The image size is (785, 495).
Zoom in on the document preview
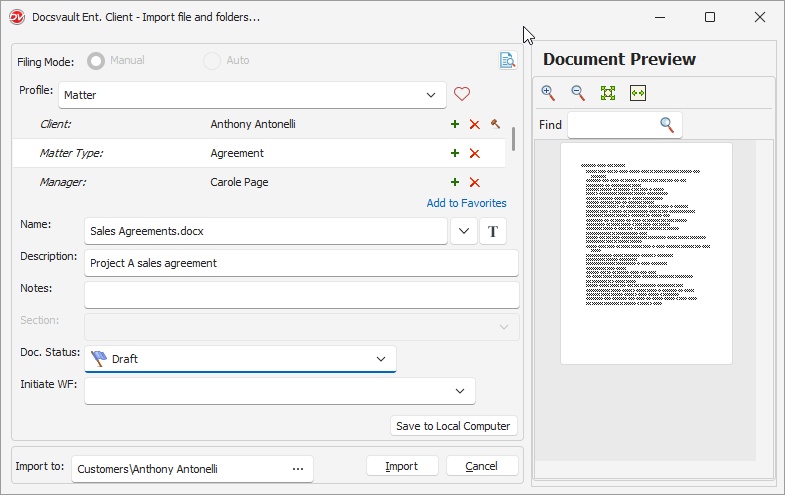coord(548,93)
